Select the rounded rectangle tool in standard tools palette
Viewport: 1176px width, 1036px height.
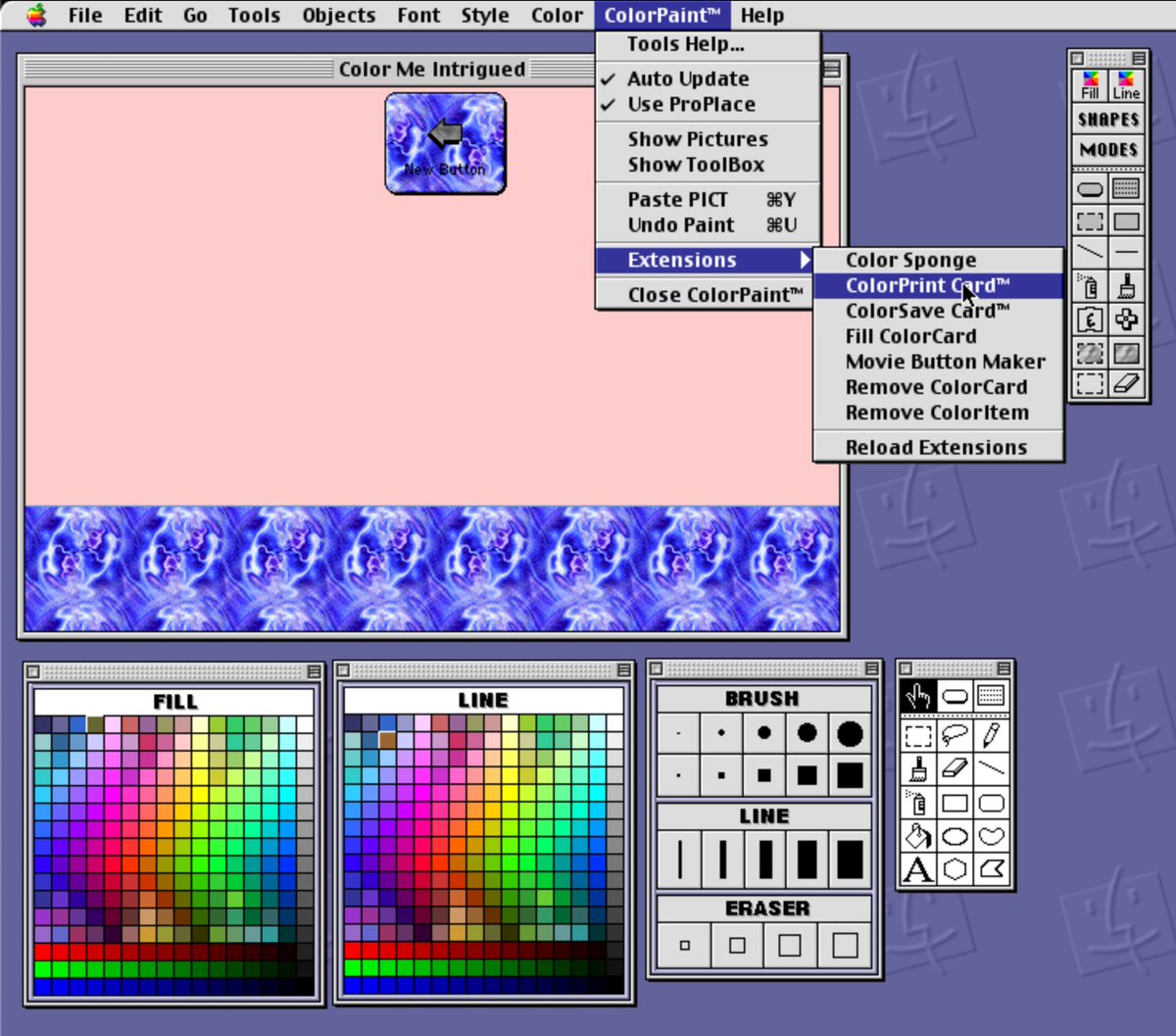tap(992, 804)
